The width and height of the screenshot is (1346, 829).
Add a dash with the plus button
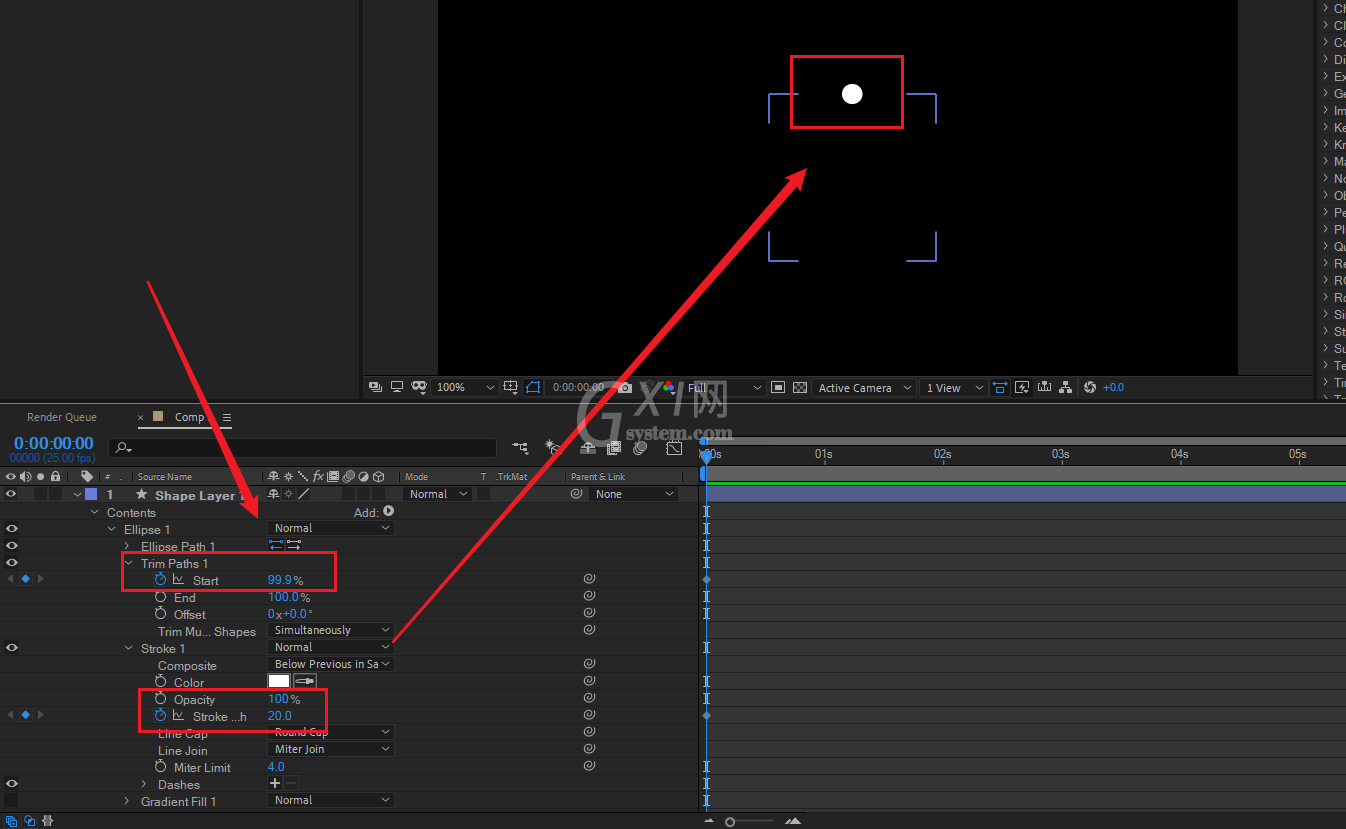[275, 783]
